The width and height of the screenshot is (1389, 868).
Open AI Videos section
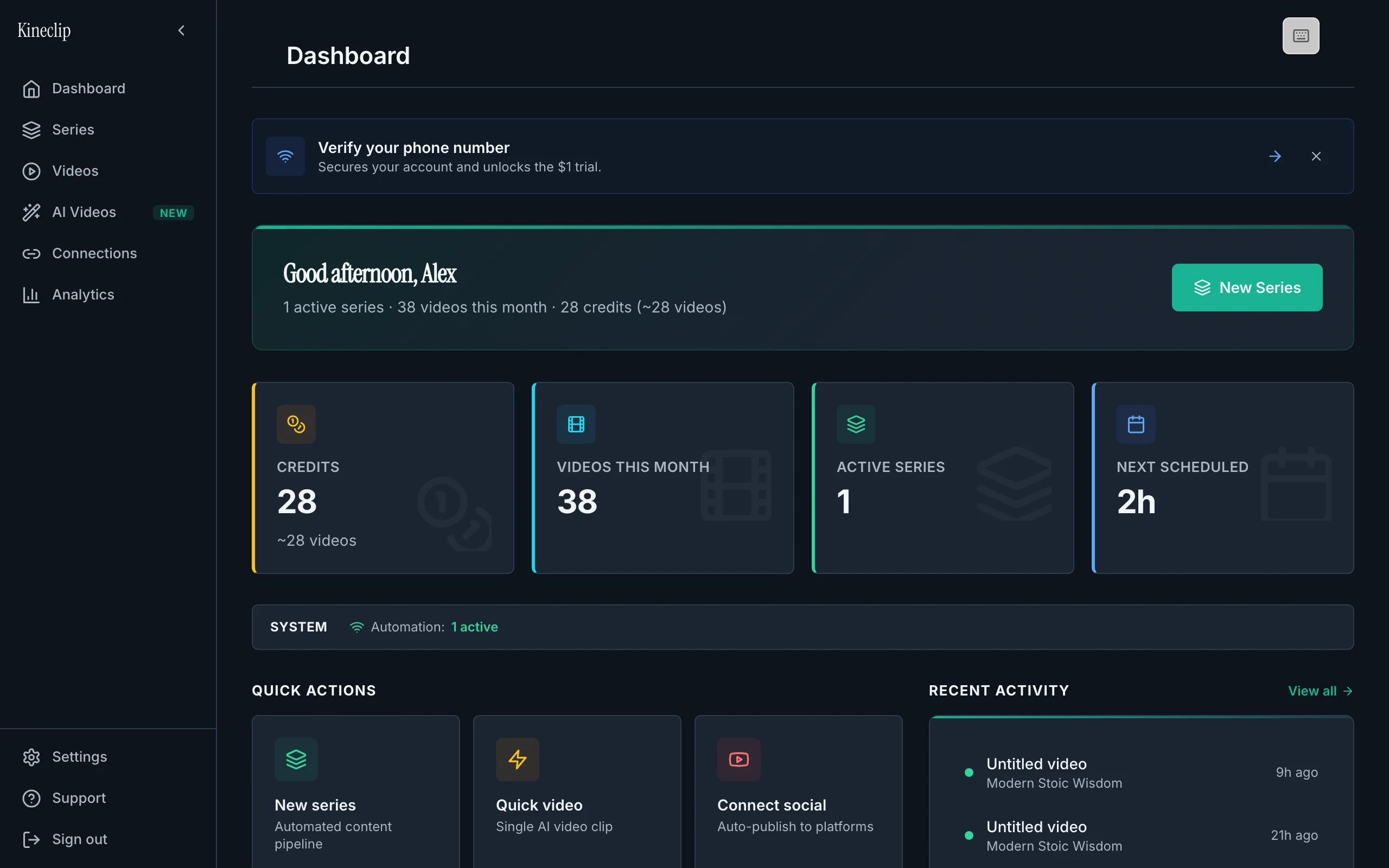coord(108,213)
